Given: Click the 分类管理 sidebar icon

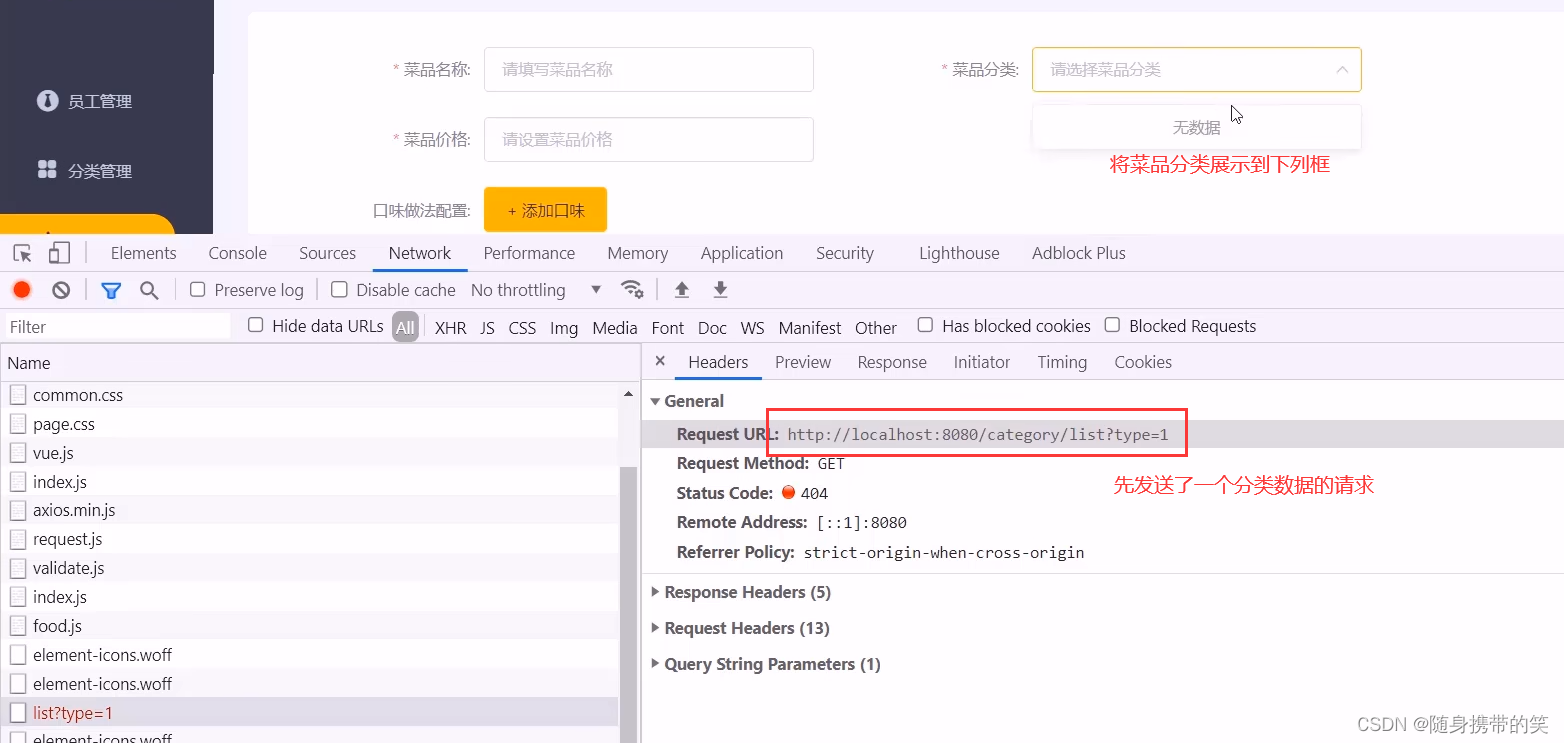Looking at the screenshot, I should [x=47, y=170].
